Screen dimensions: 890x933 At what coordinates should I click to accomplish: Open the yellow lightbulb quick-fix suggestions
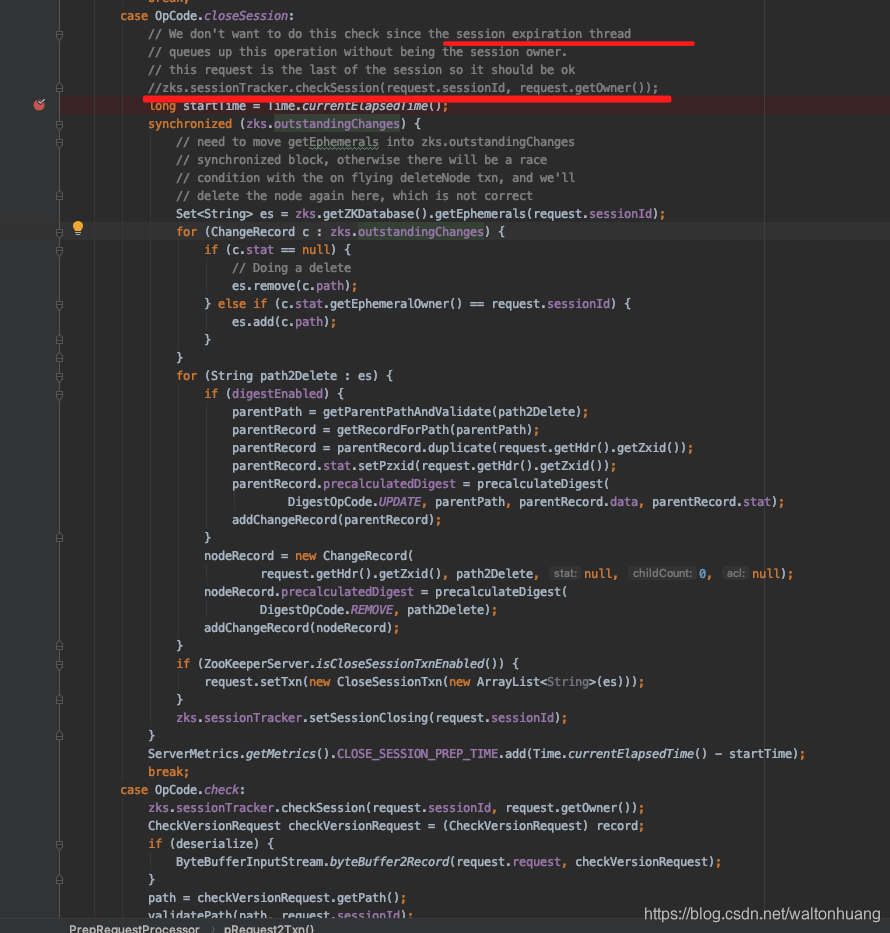coord(78,228)
